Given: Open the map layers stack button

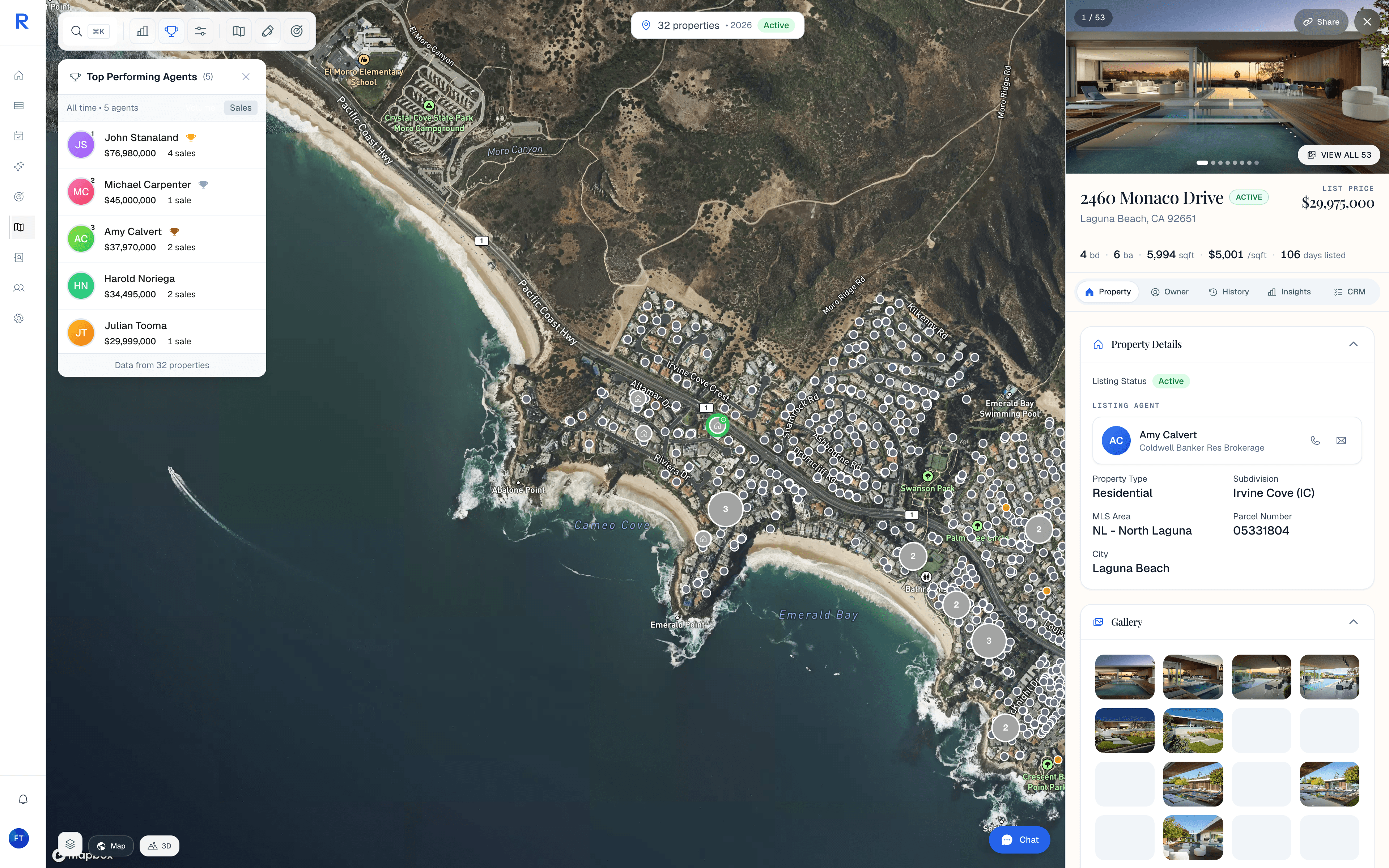Looking at the screenshot, I should click(x=70, y=844).
